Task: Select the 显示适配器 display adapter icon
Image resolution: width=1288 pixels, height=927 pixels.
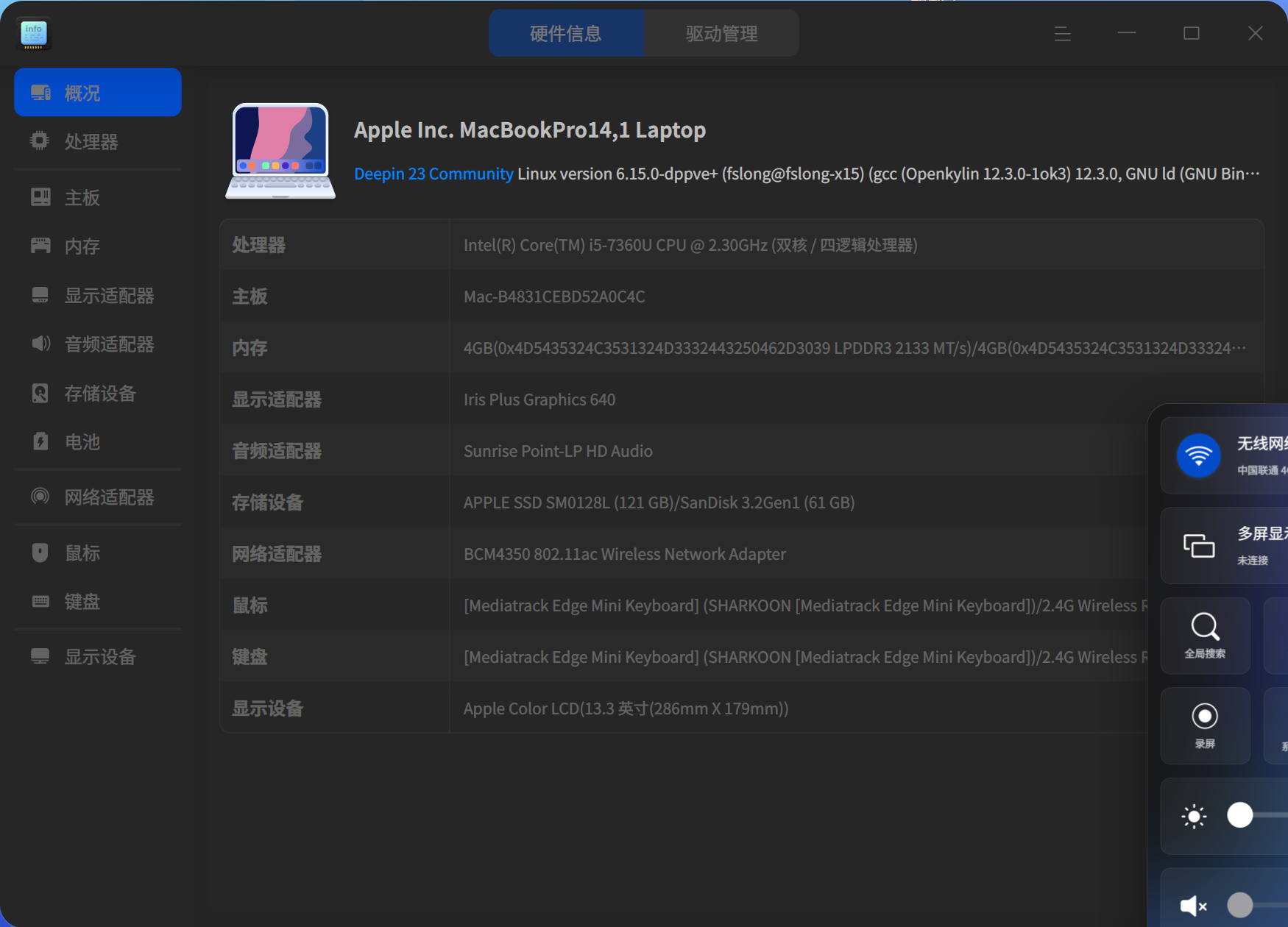Action: [40, 295]
